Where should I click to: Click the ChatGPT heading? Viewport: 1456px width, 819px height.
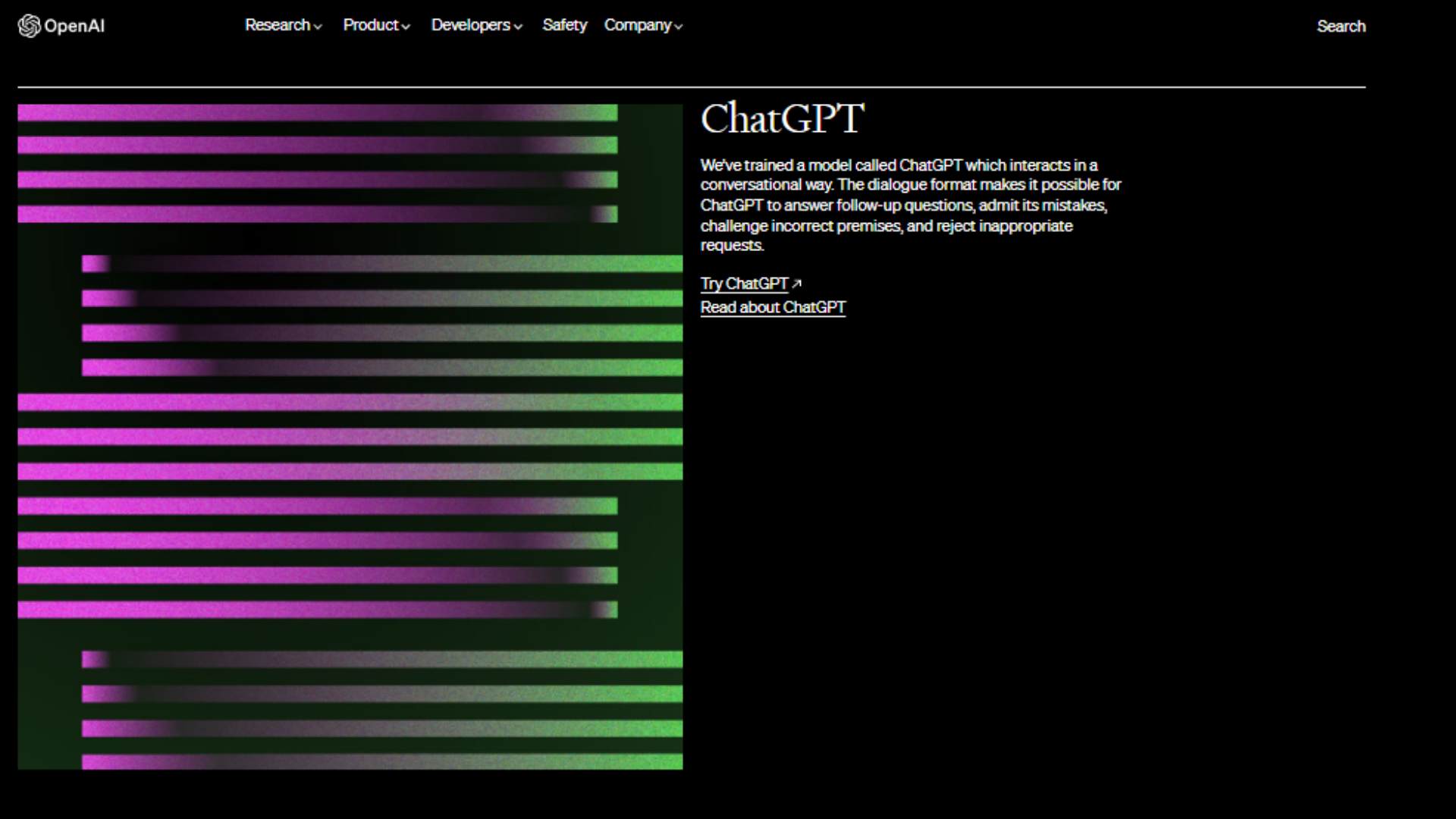(782, 118)
